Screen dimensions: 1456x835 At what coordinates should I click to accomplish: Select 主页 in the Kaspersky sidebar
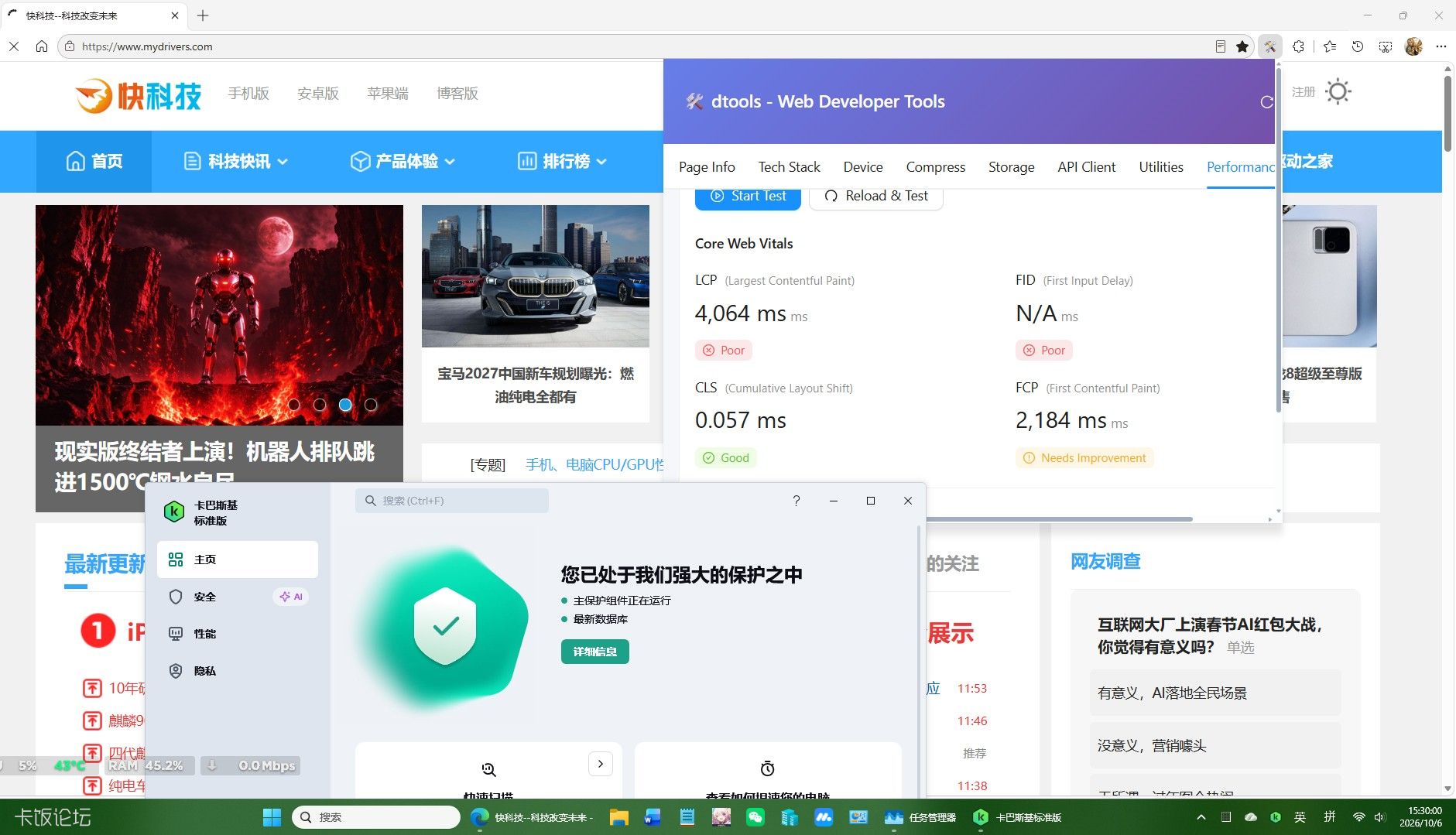(238, 560)
